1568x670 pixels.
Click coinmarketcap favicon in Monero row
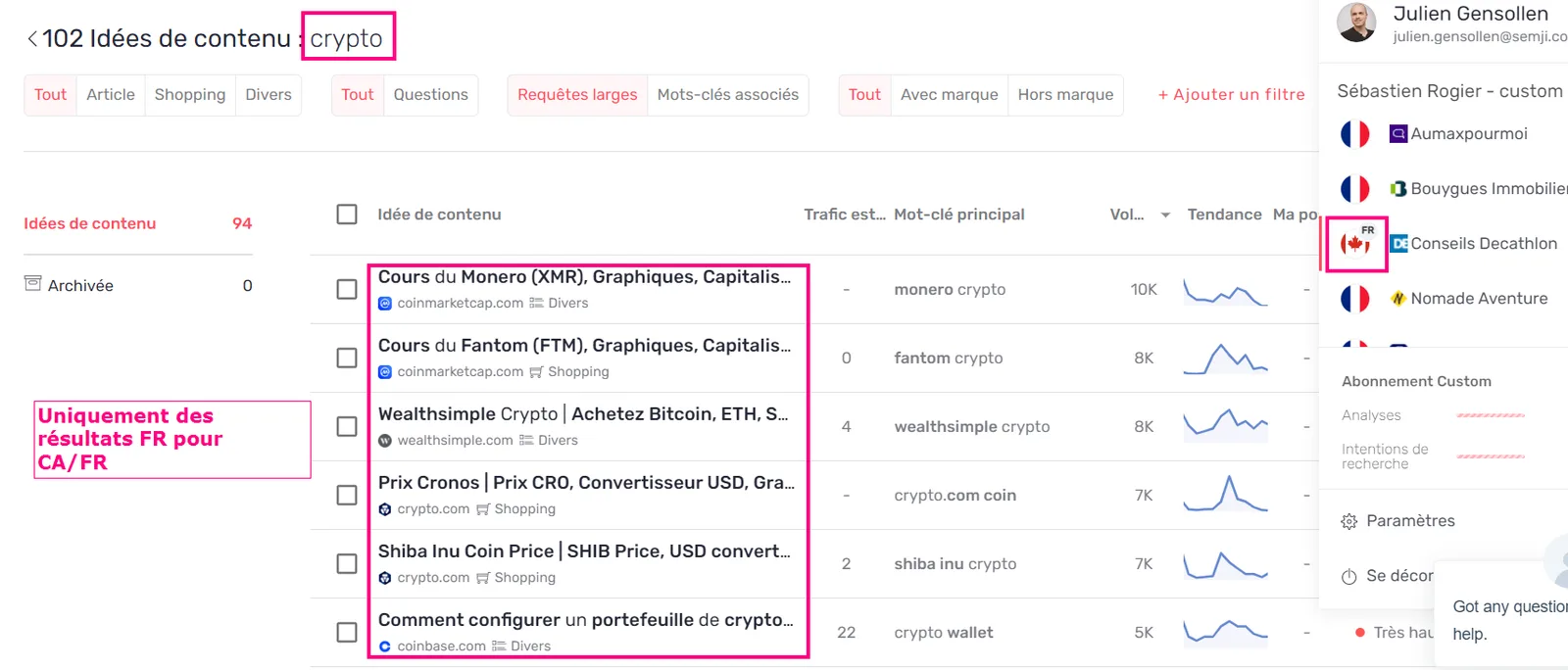pos(385,304)
